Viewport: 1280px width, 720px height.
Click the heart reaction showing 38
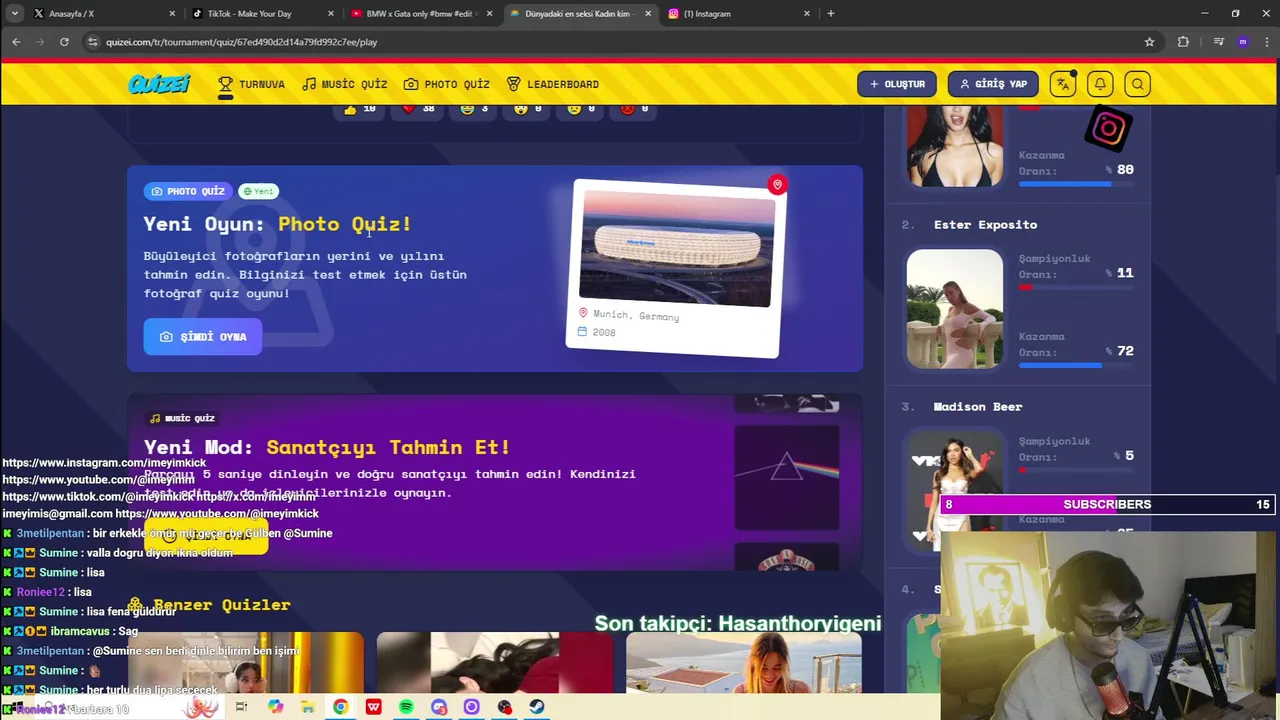coord(419,108)
